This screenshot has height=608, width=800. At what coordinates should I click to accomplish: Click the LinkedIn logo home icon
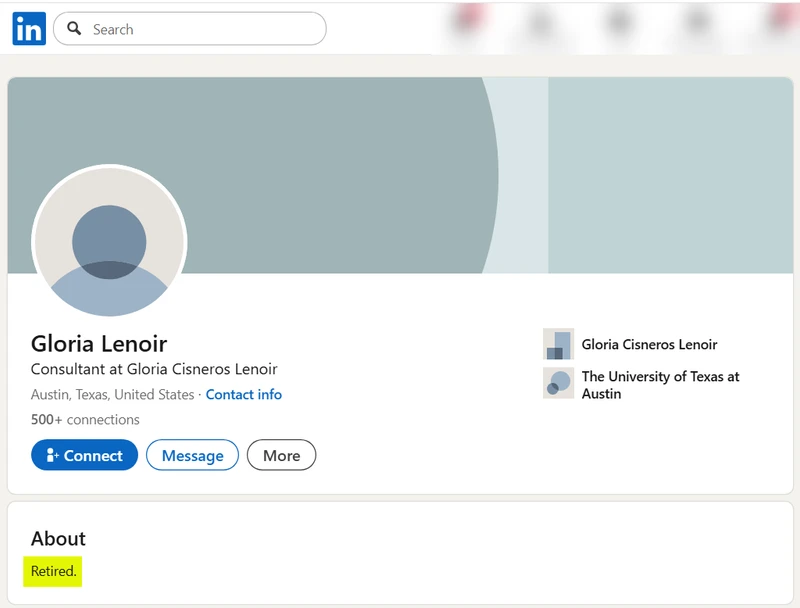click(29, 29)
